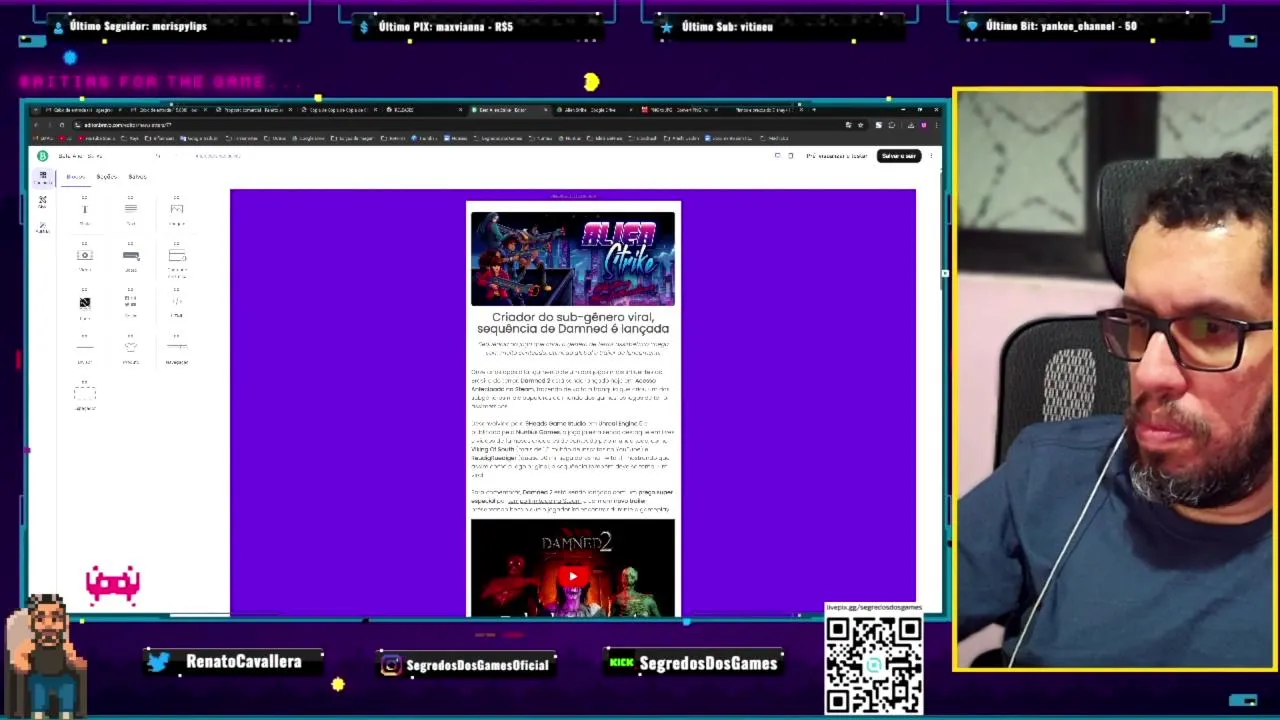Select the Divider line block icon
This screenshot has width=1280, height=720.
pos(85,348)
